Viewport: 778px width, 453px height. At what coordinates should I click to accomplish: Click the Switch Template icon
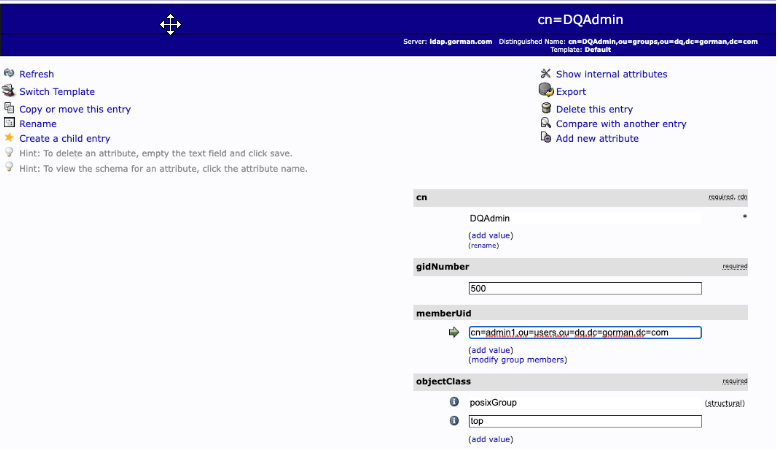point(9,91)
